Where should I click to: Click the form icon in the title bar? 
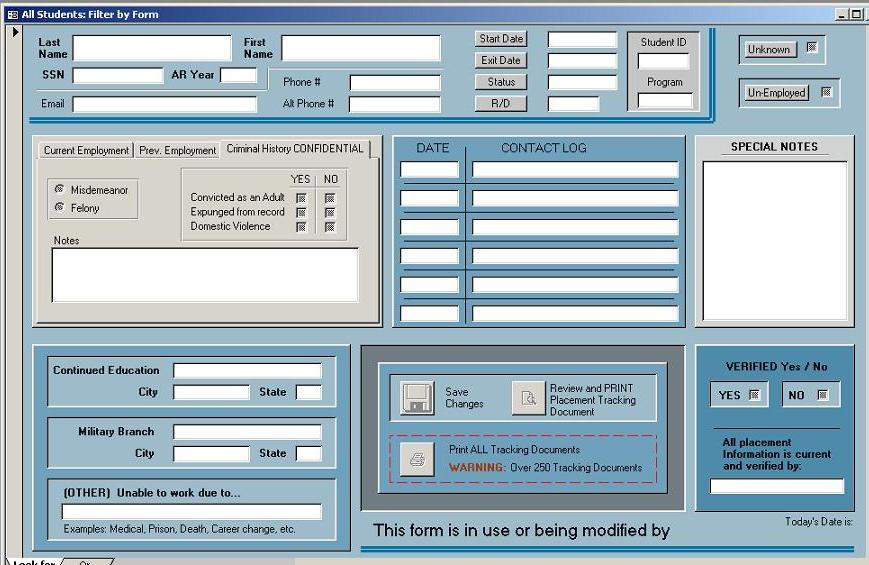tap(12, 15)
